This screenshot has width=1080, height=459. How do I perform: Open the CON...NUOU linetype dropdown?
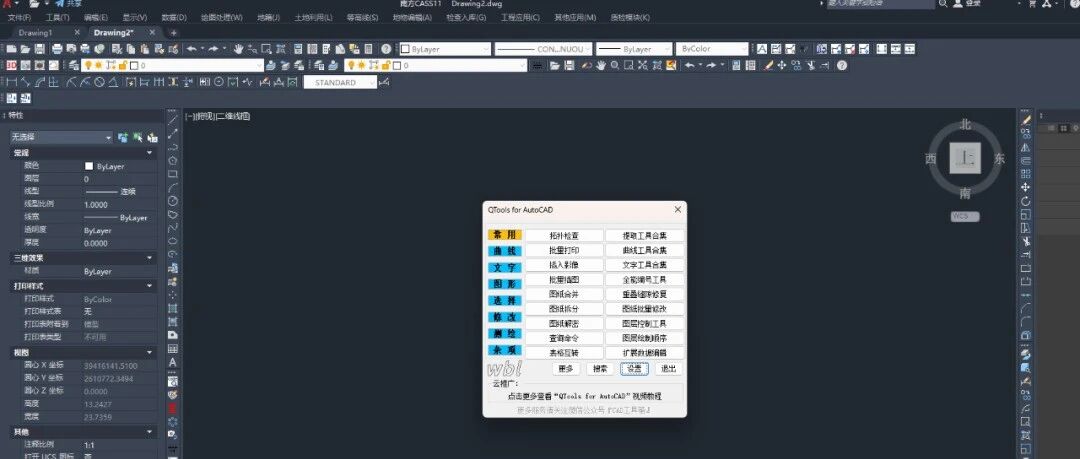(543, 49)
